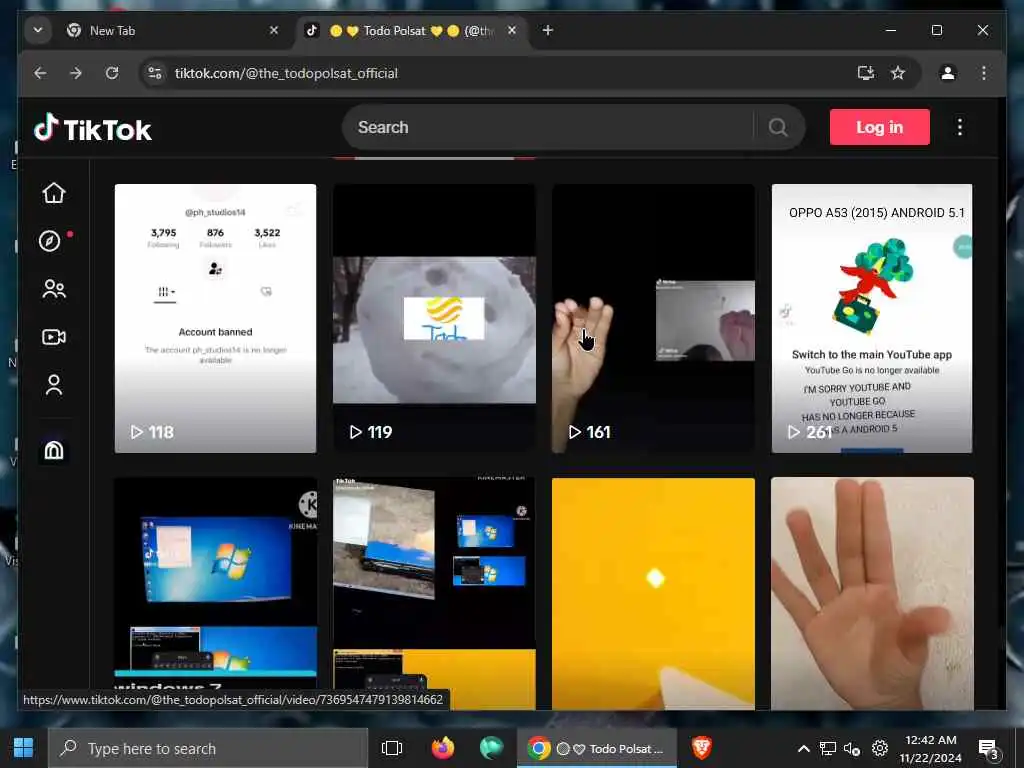Image resolution: width=1024 pixels, height=768 pixels.
Task: Open the open palm hand video thumbnail
Action: 872,593
